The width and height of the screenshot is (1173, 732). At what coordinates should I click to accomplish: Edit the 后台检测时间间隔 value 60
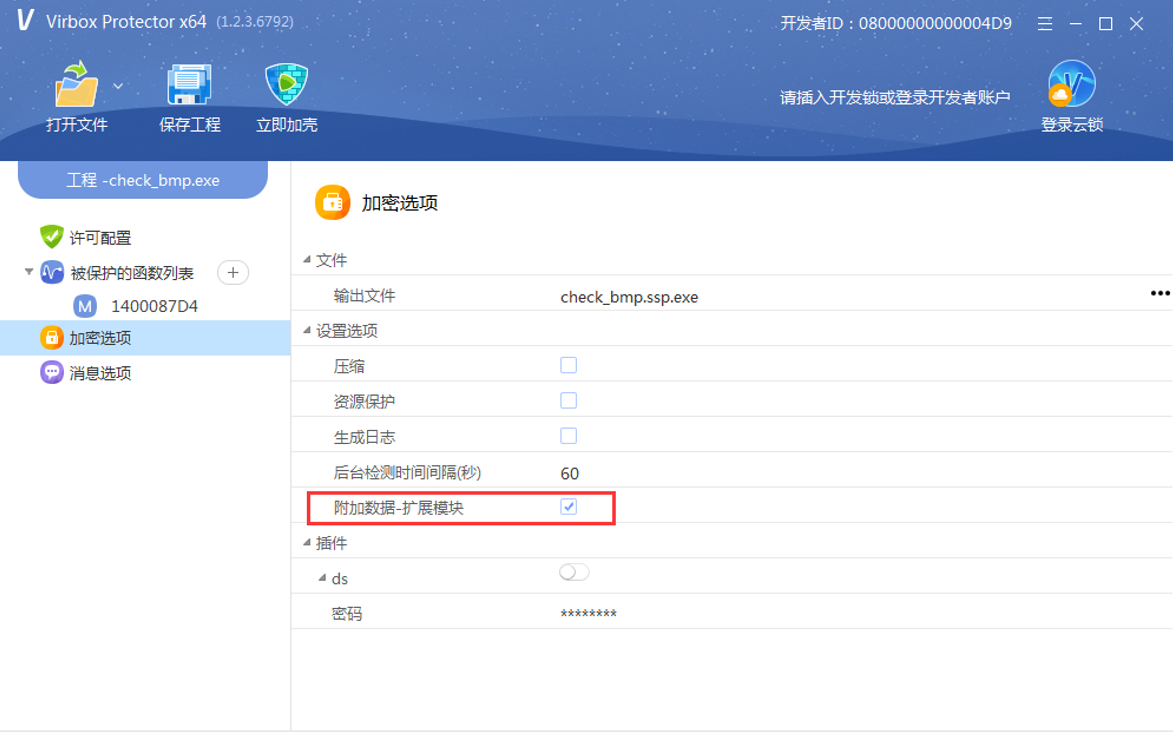click(x=569, y=473)
